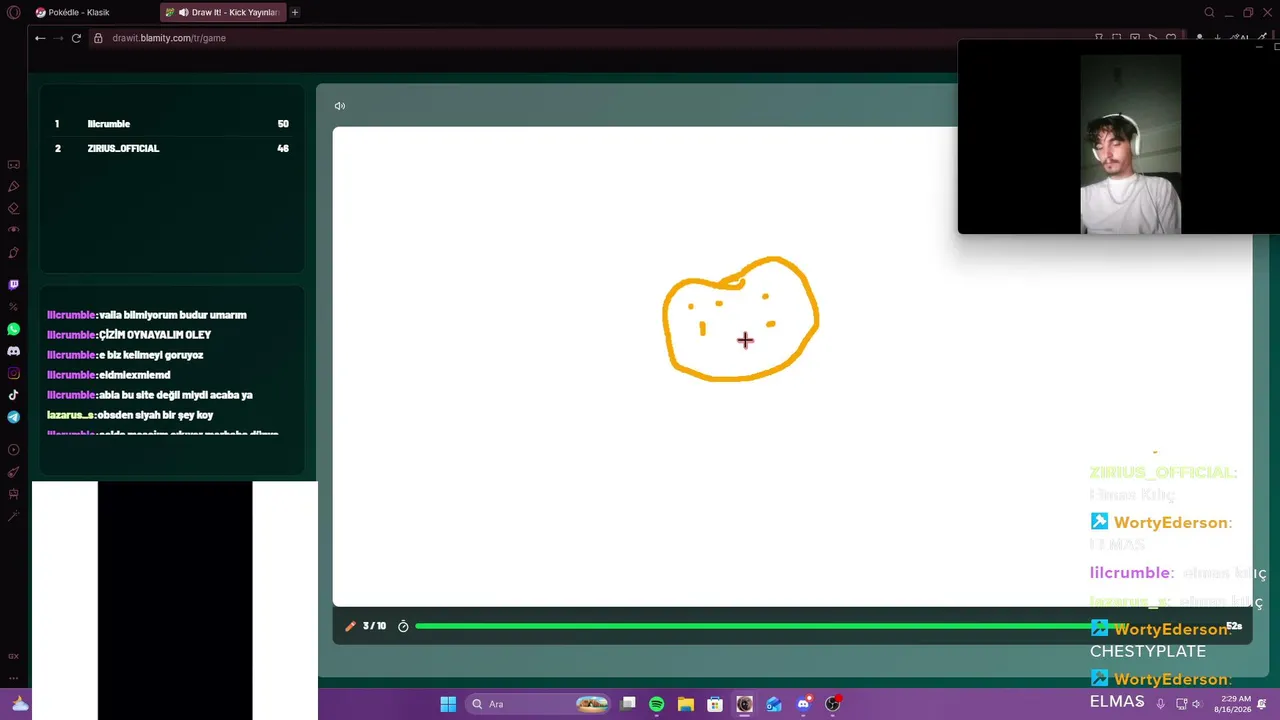Select ZIRIUS_OFFICIAL row in the scoreboard
This screenshot has width=1280, height=720.
[172, 148]
